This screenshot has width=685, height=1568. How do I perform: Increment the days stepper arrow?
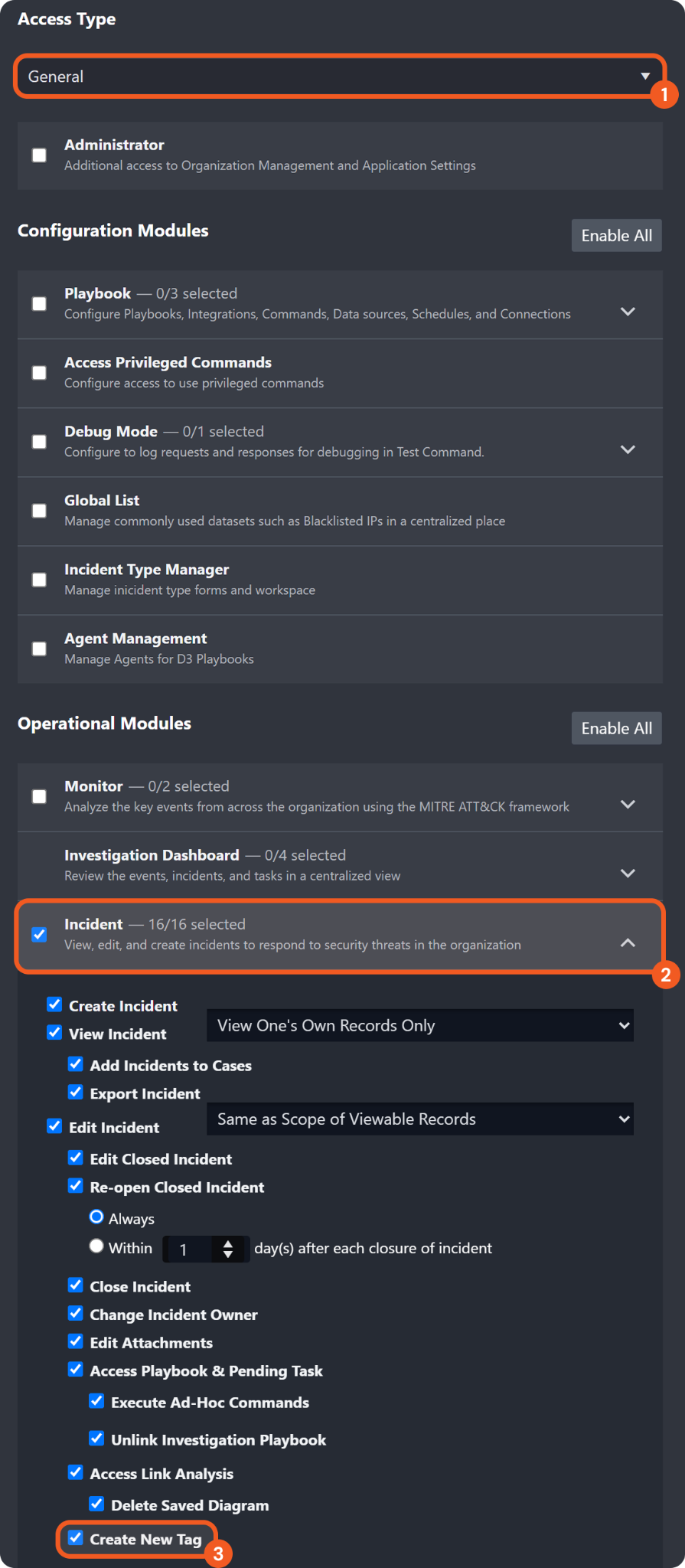(228, 1243)
